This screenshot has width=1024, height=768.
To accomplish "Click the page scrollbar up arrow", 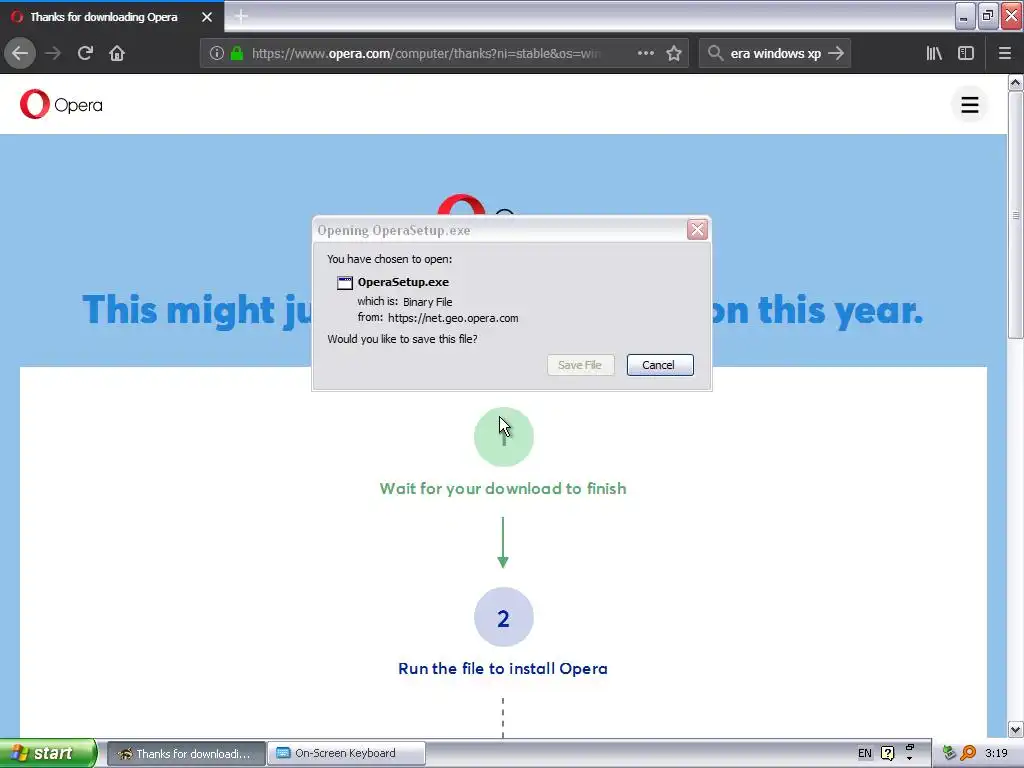I will [x=1015, y=82].
